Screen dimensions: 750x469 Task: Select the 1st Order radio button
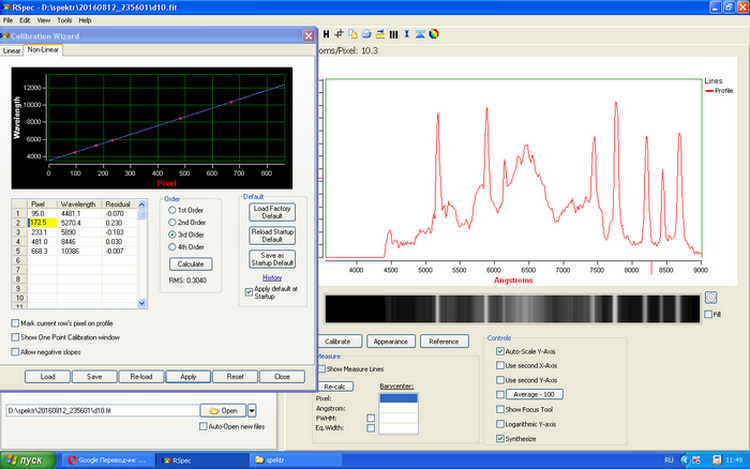point(172,210)
